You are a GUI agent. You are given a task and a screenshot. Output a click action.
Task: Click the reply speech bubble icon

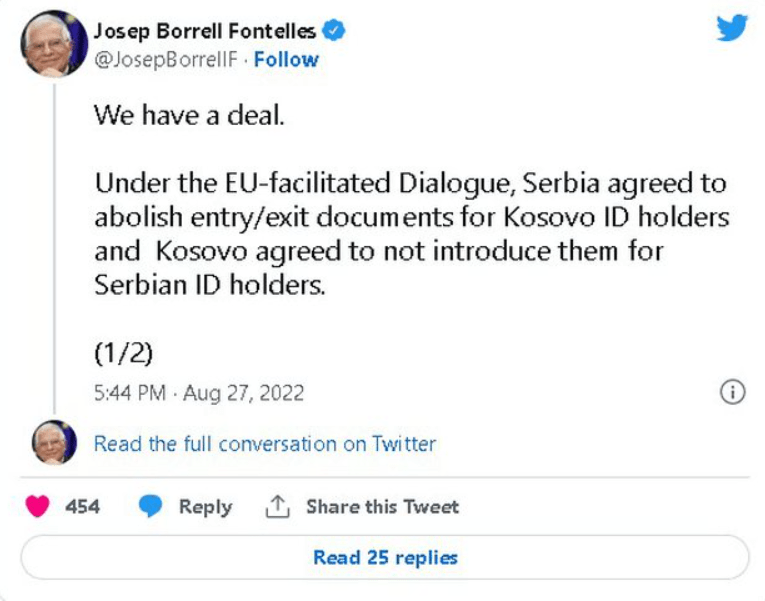coord(150,507)
